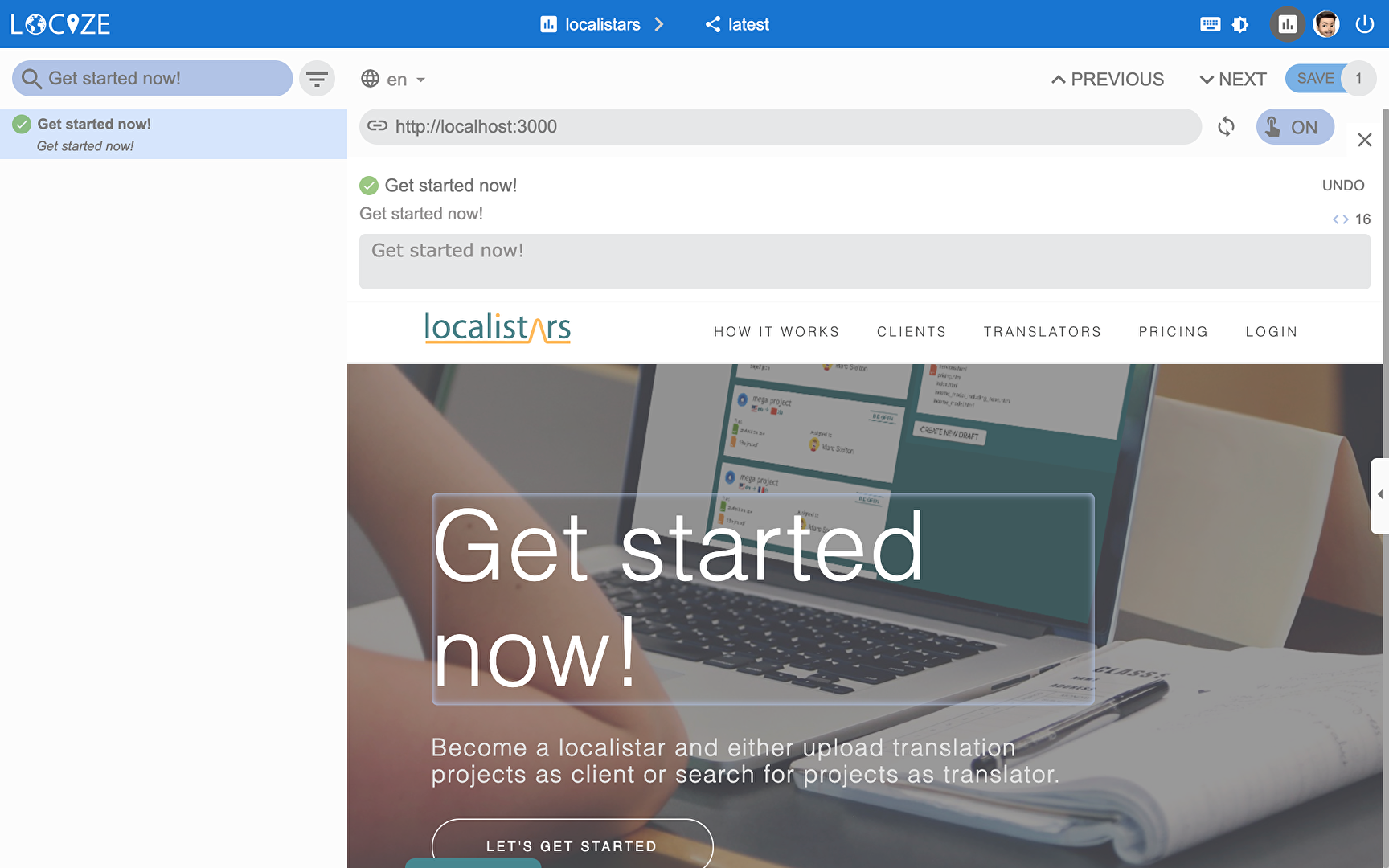The width and height of the screenshot is (1389, 868).
Task: Expand the collapsed right side panel handle
Action: click(x=1379, y=495)
